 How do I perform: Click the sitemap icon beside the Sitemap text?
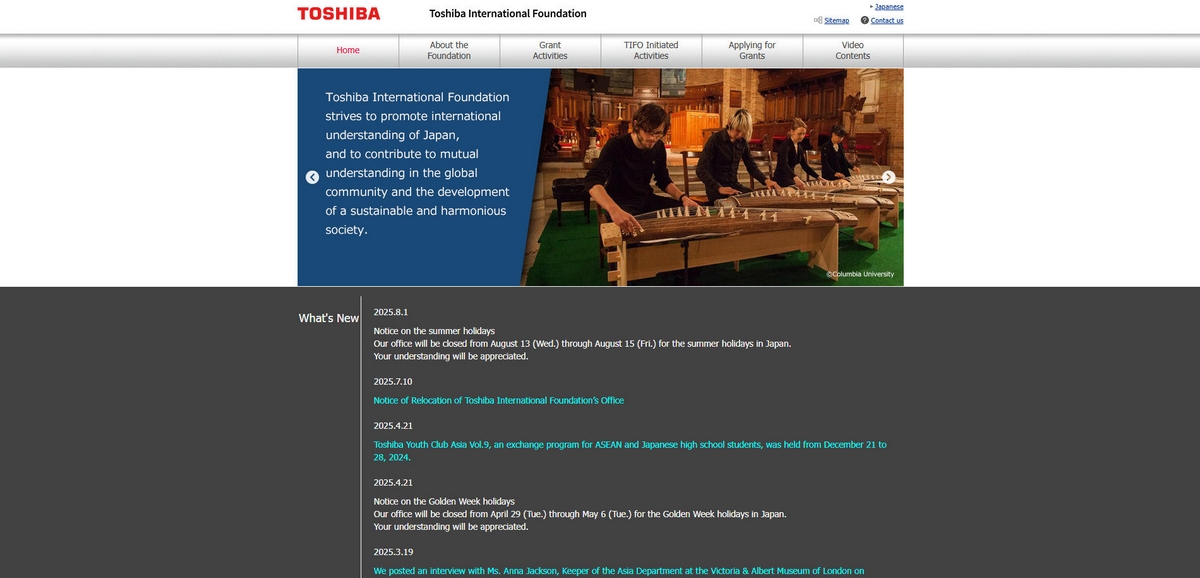click(x=818, y=20)
